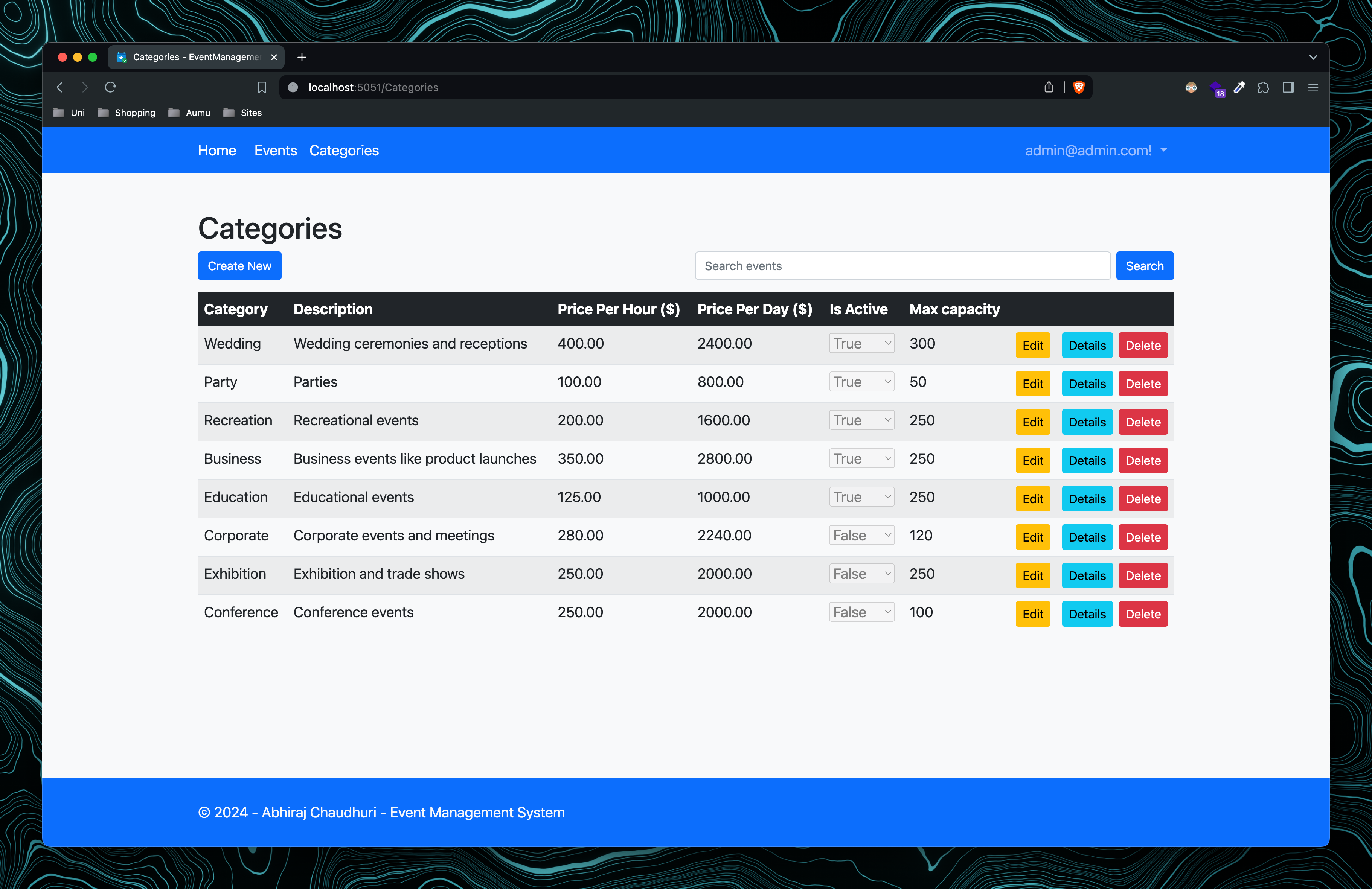The width and height of the screenshot is (1372, 889).
Task: Toggle the browser sidebar panel icon
Action: point(1288,88)
